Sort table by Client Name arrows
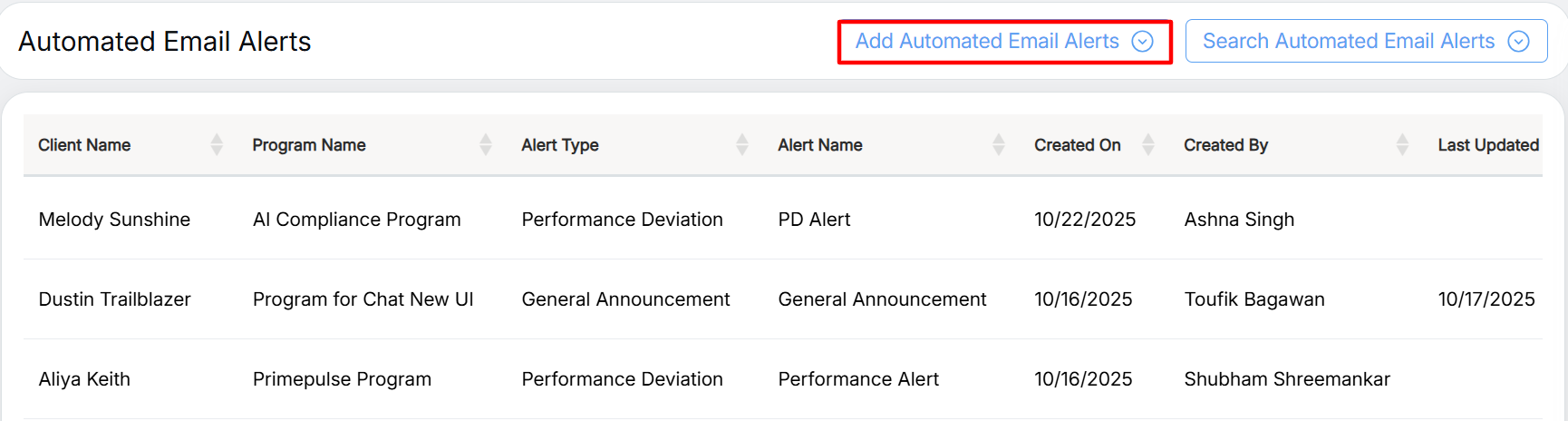Image resolution: width=1568 pixels, height=421 pixels. (217, 145)
